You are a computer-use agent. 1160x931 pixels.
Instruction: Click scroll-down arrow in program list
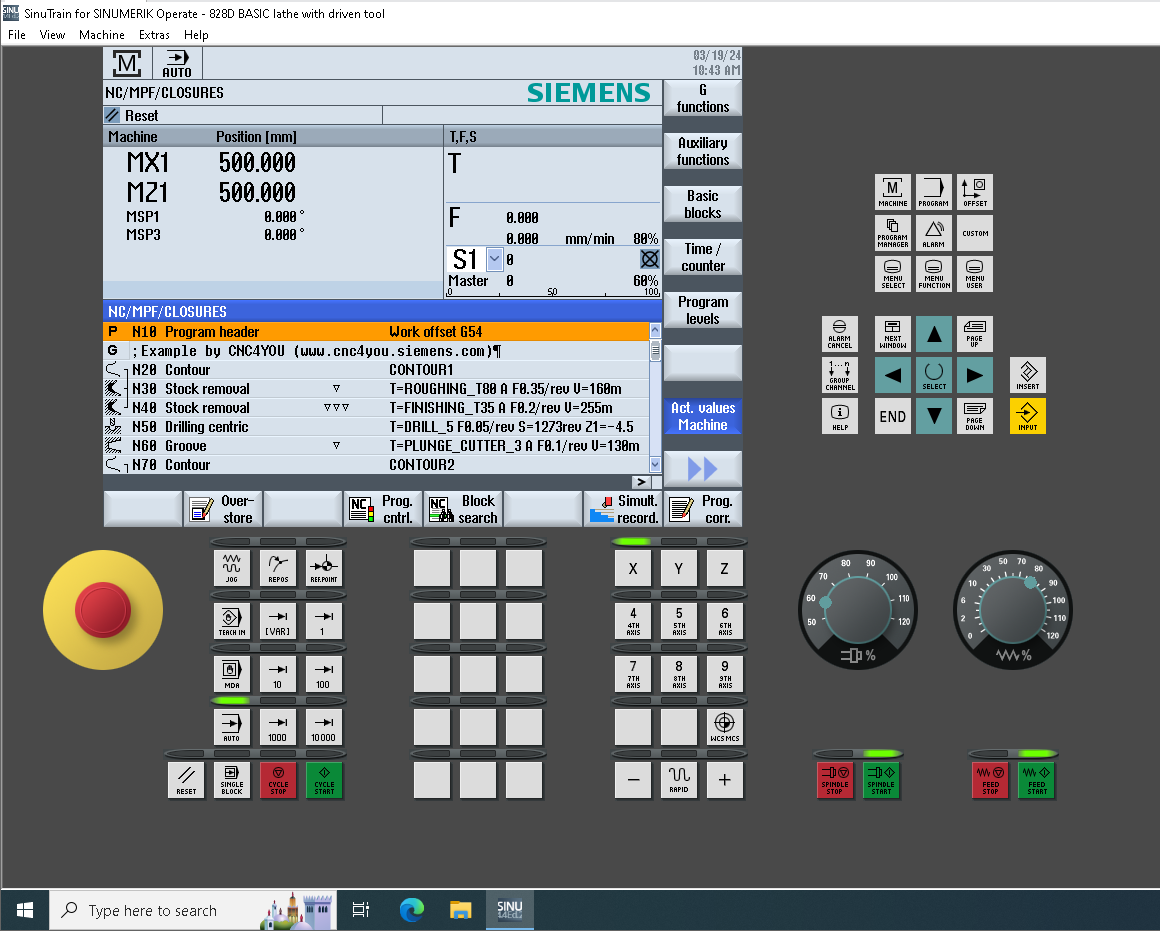(x=655, y=465)
